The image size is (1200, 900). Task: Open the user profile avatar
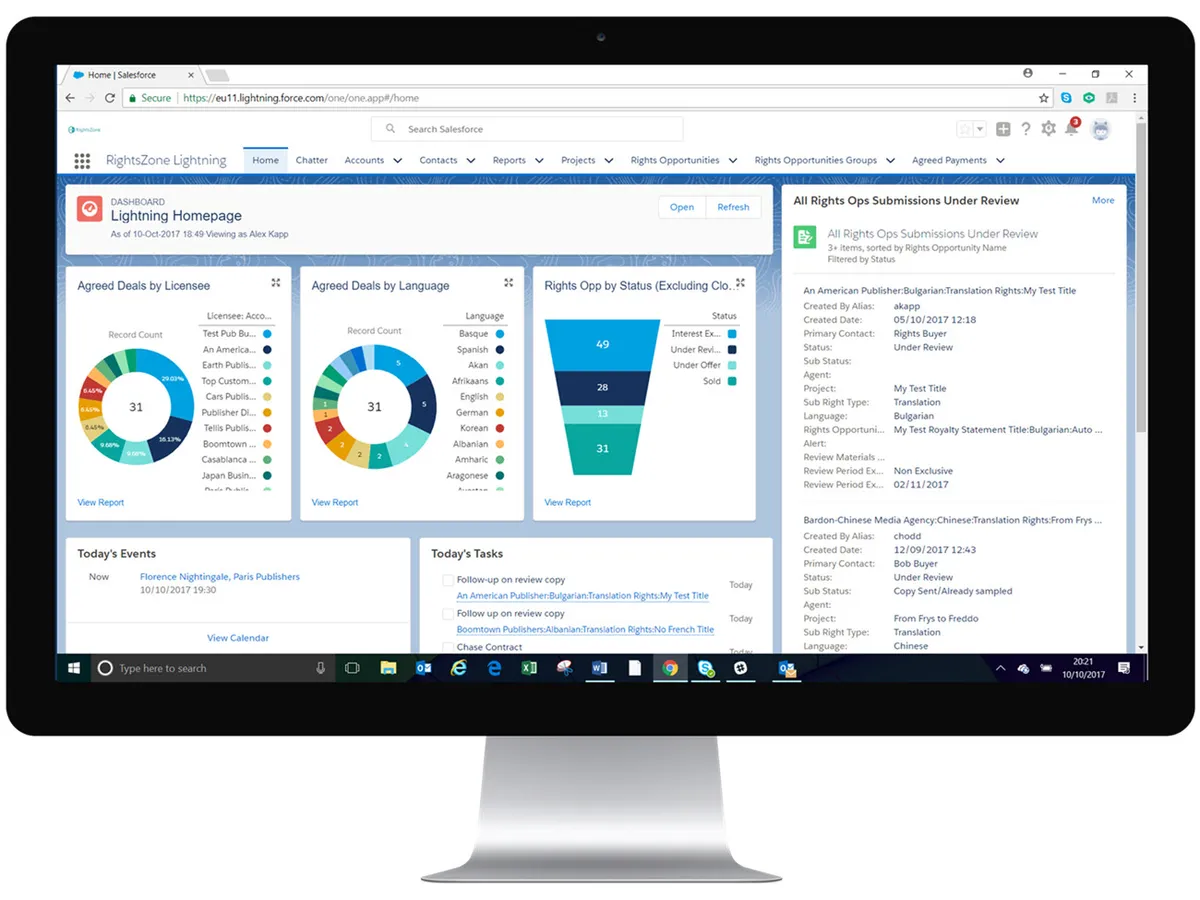1101,129
